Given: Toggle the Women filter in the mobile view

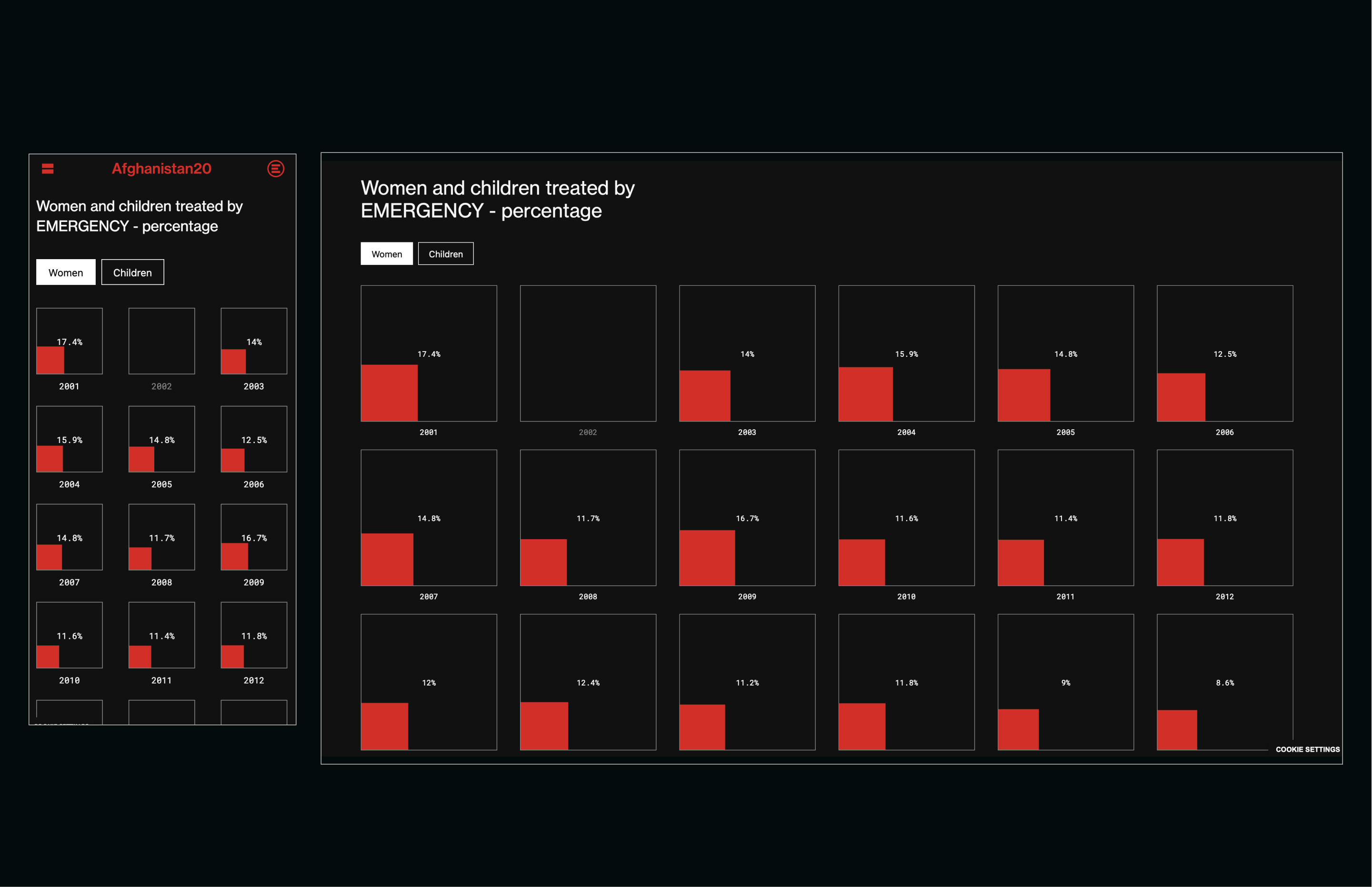Looking at the screenshot, I should point(65,272).
